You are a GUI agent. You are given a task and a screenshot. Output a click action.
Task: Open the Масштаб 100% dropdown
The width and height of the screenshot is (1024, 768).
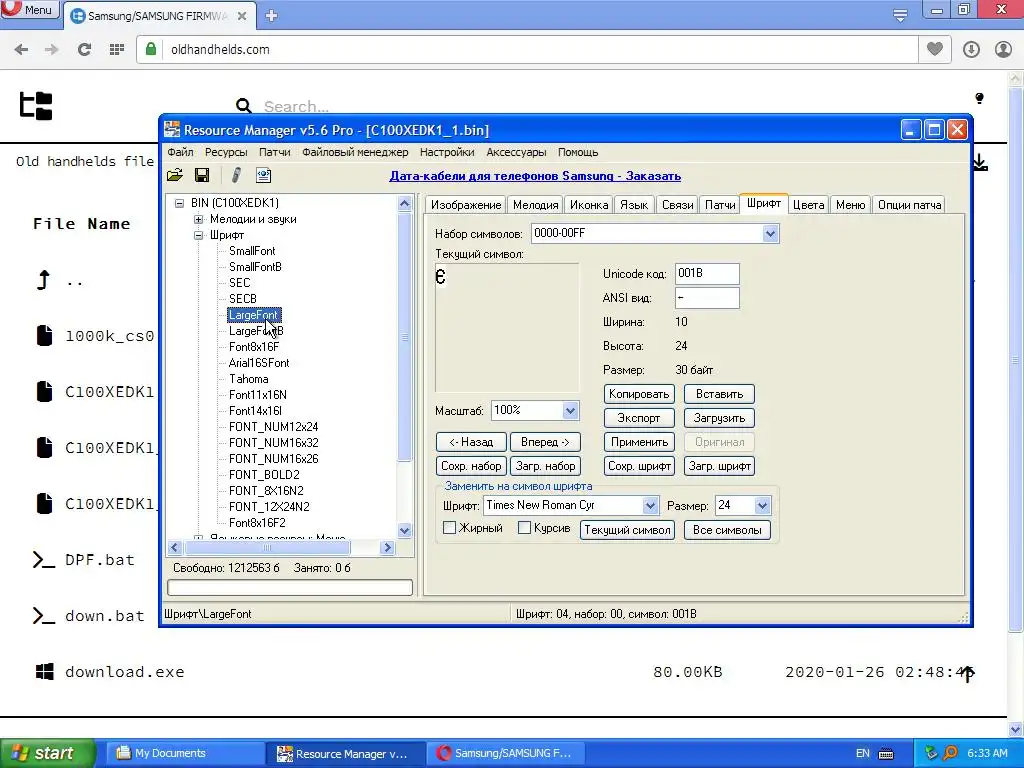tap(569, 411)
